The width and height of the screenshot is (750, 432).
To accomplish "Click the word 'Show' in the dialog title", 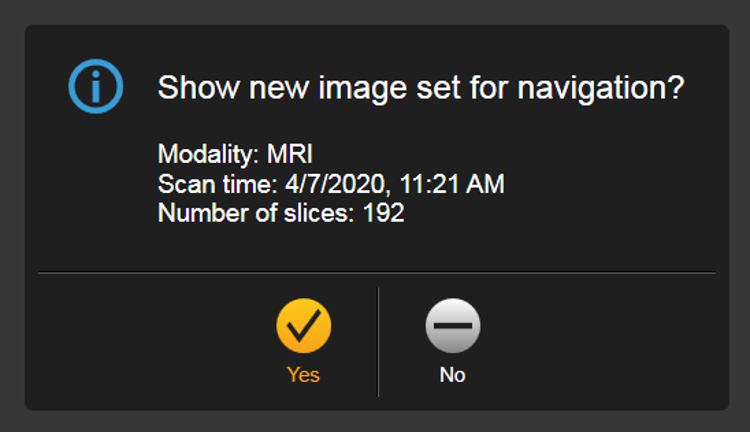I will pos(199,88).
